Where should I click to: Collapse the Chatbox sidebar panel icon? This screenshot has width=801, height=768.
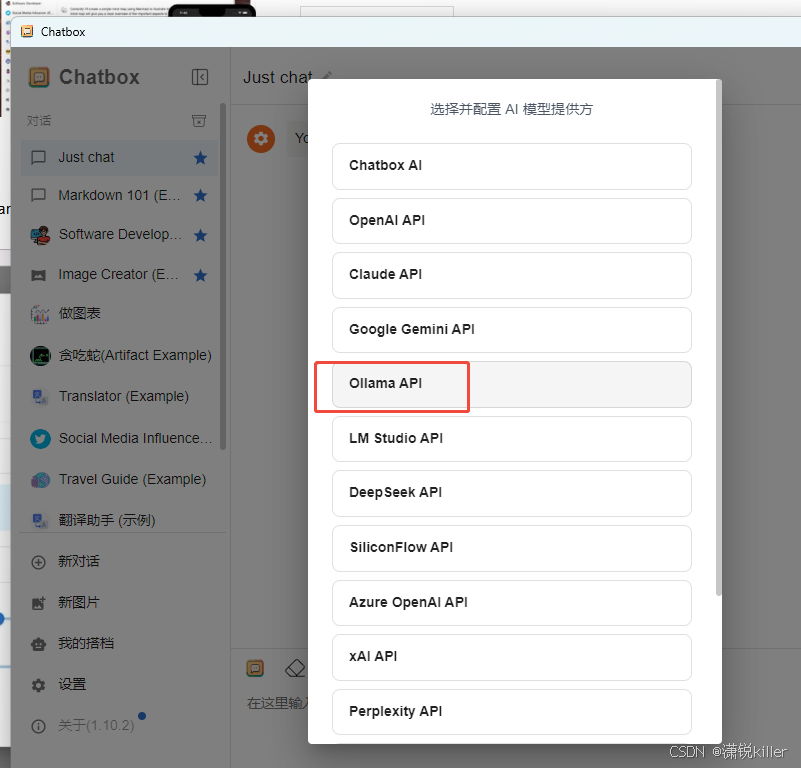(200, 77)
